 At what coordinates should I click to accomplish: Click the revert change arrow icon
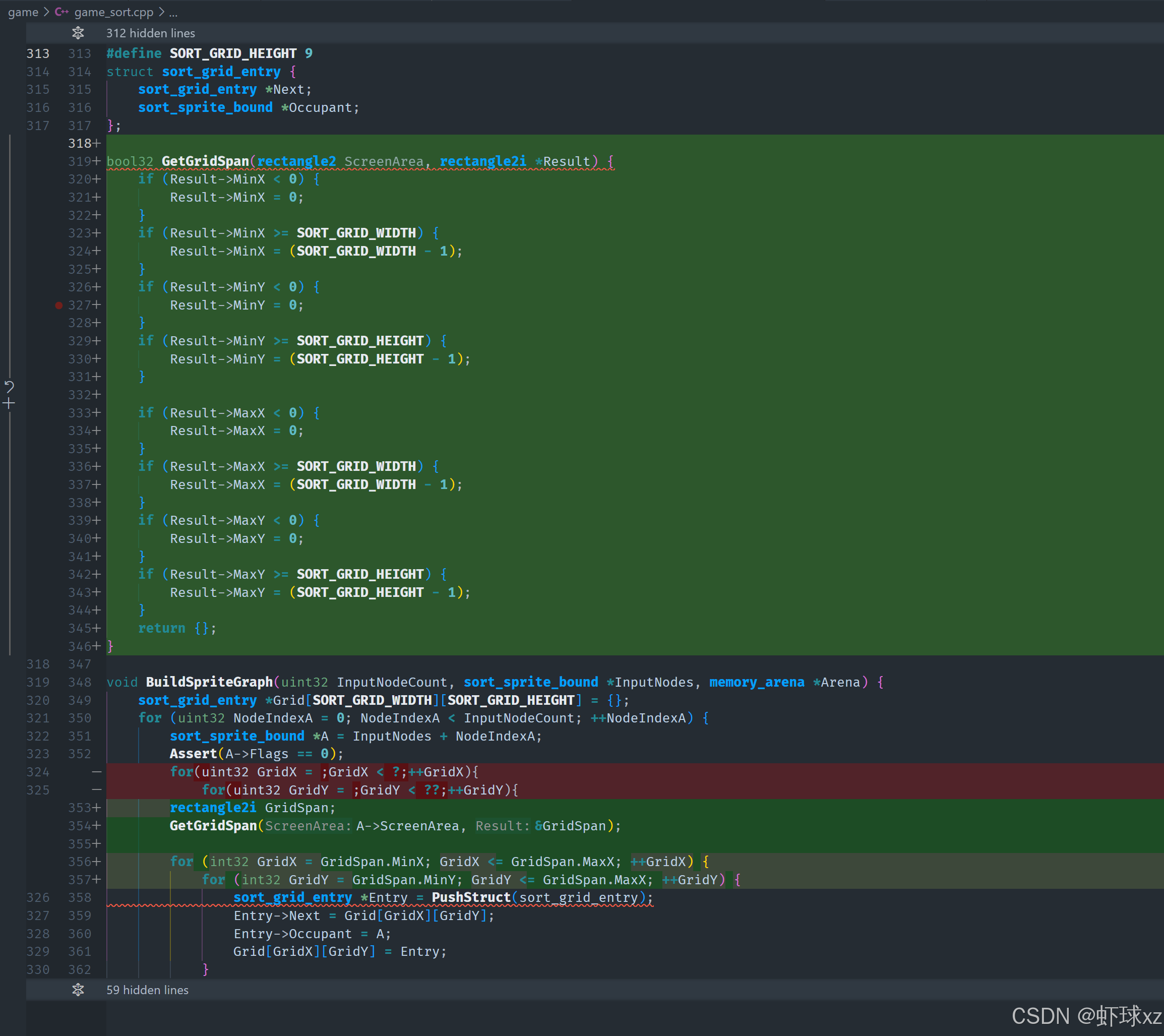[x=9, y=387]
